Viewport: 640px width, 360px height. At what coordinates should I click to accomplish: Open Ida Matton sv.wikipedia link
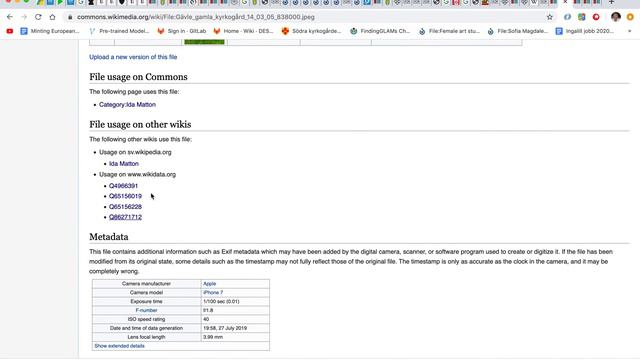pos(124,164)
